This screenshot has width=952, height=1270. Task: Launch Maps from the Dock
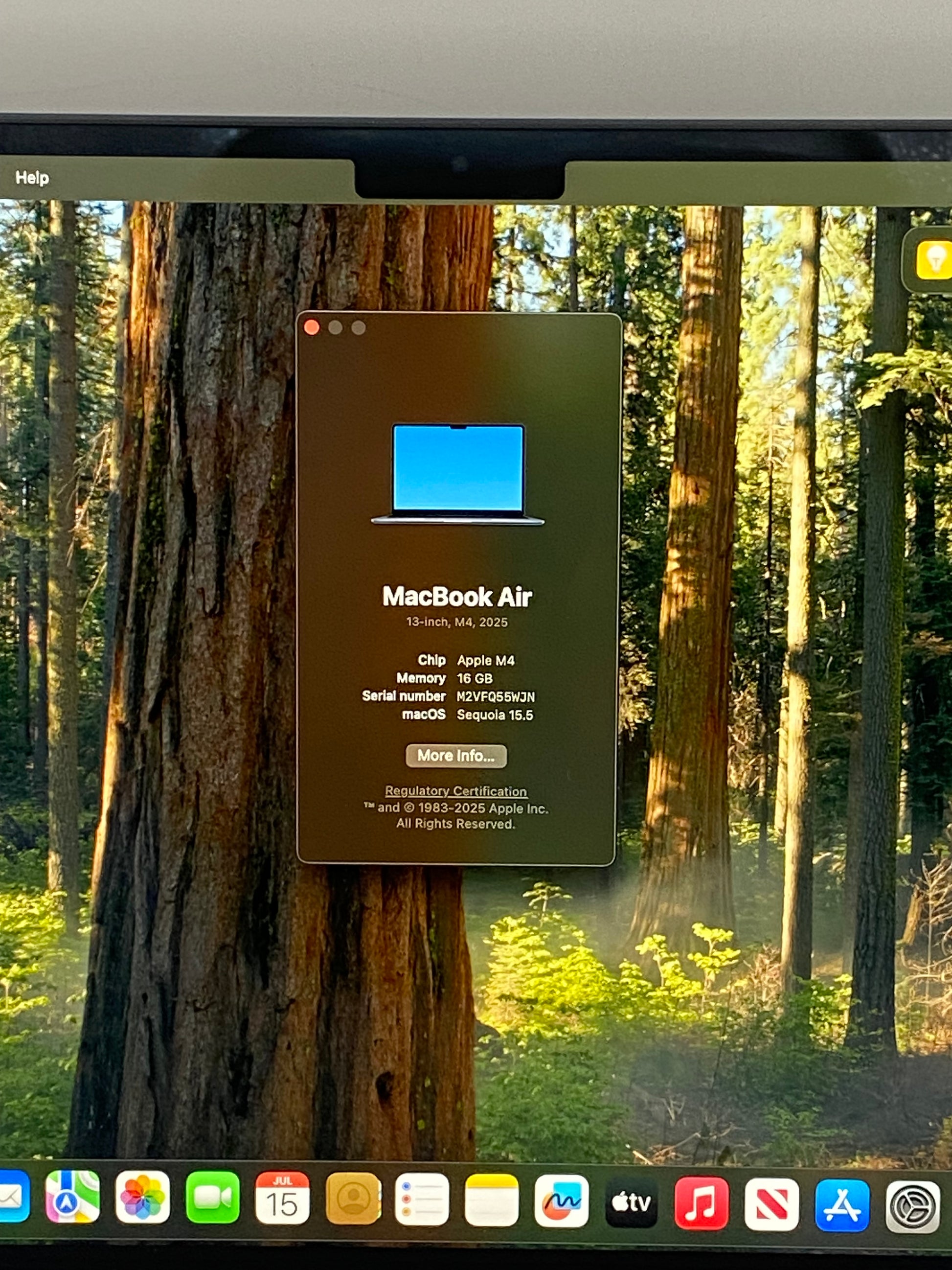[72, 1197]
